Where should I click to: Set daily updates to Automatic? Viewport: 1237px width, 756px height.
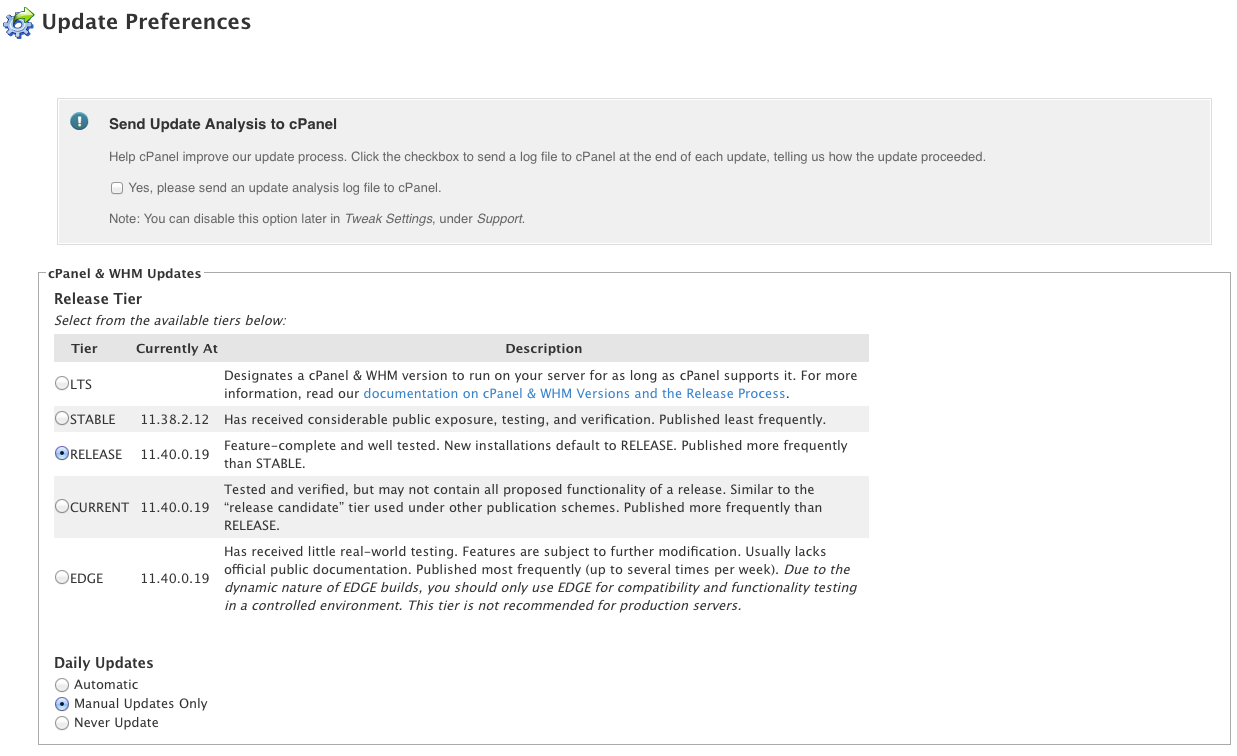click(62, 685)
